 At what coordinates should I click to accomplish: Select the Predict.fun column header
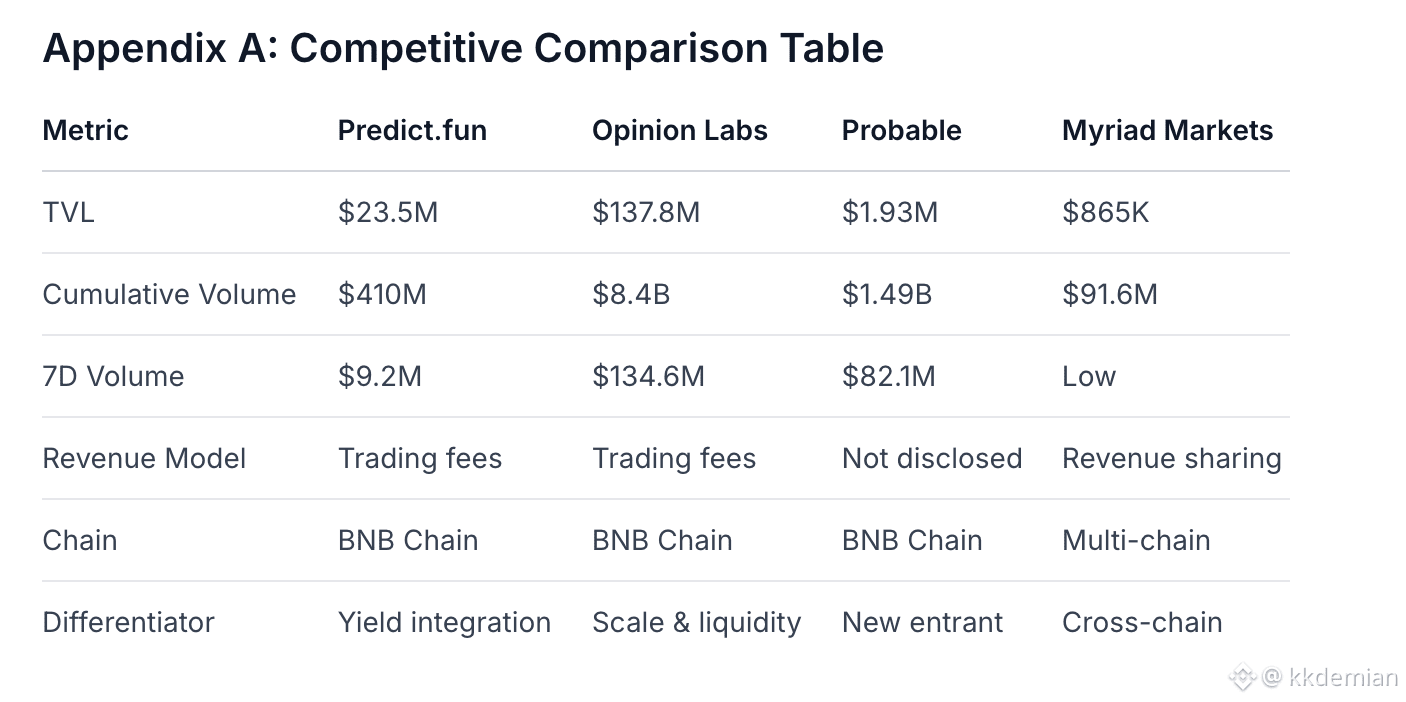pos(412,130)
